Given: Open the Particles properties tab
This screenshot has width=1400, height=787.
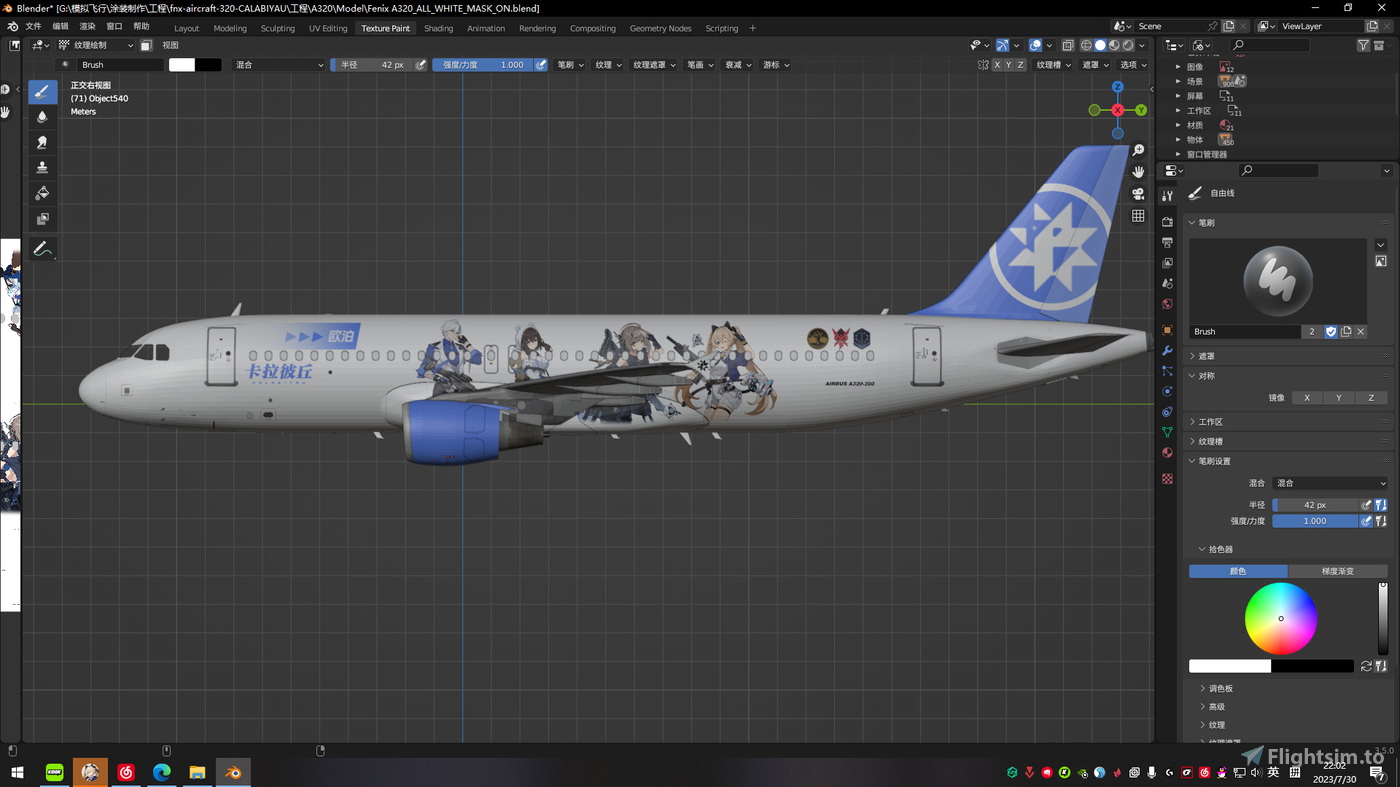Looking at the screenshot, I should tap(1167, 371).
